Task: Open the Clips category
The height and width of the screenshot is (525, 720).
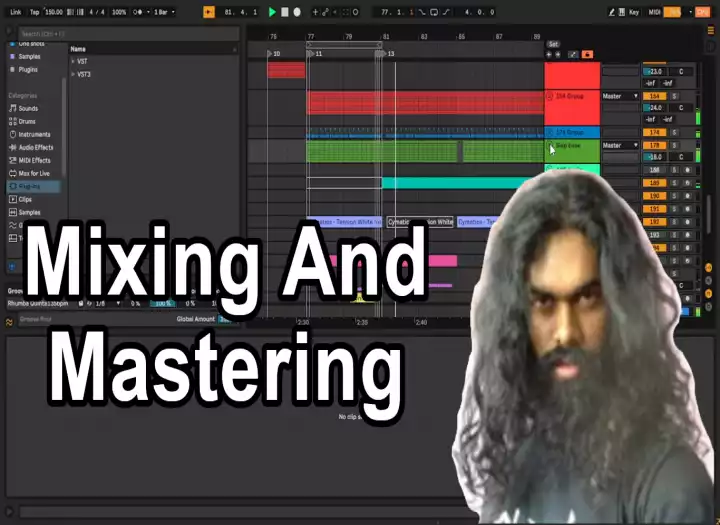Action: [25, 199]
